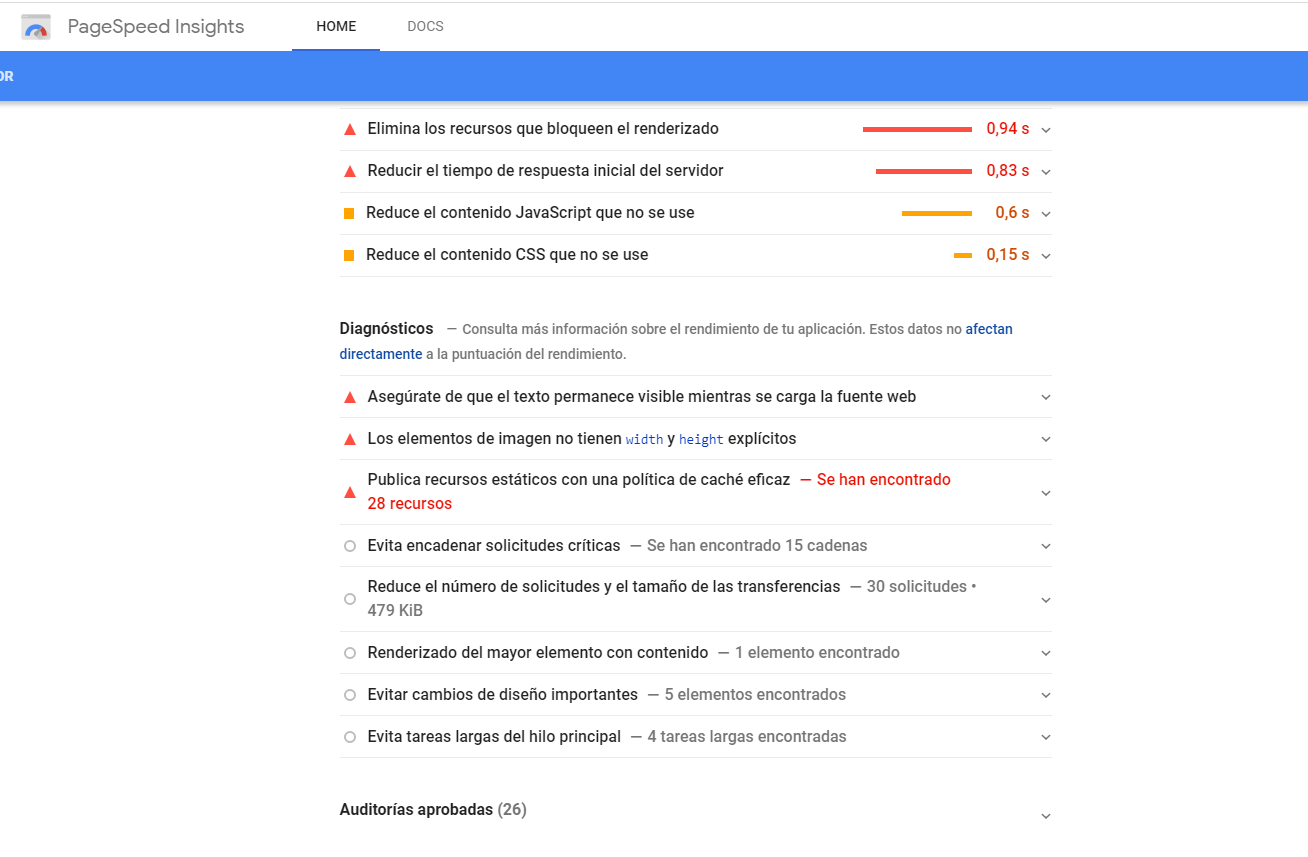Click 'Se han encontrado 15 cadenas' text
This screenshot has width=1308, height=857.
coord(757,546)
